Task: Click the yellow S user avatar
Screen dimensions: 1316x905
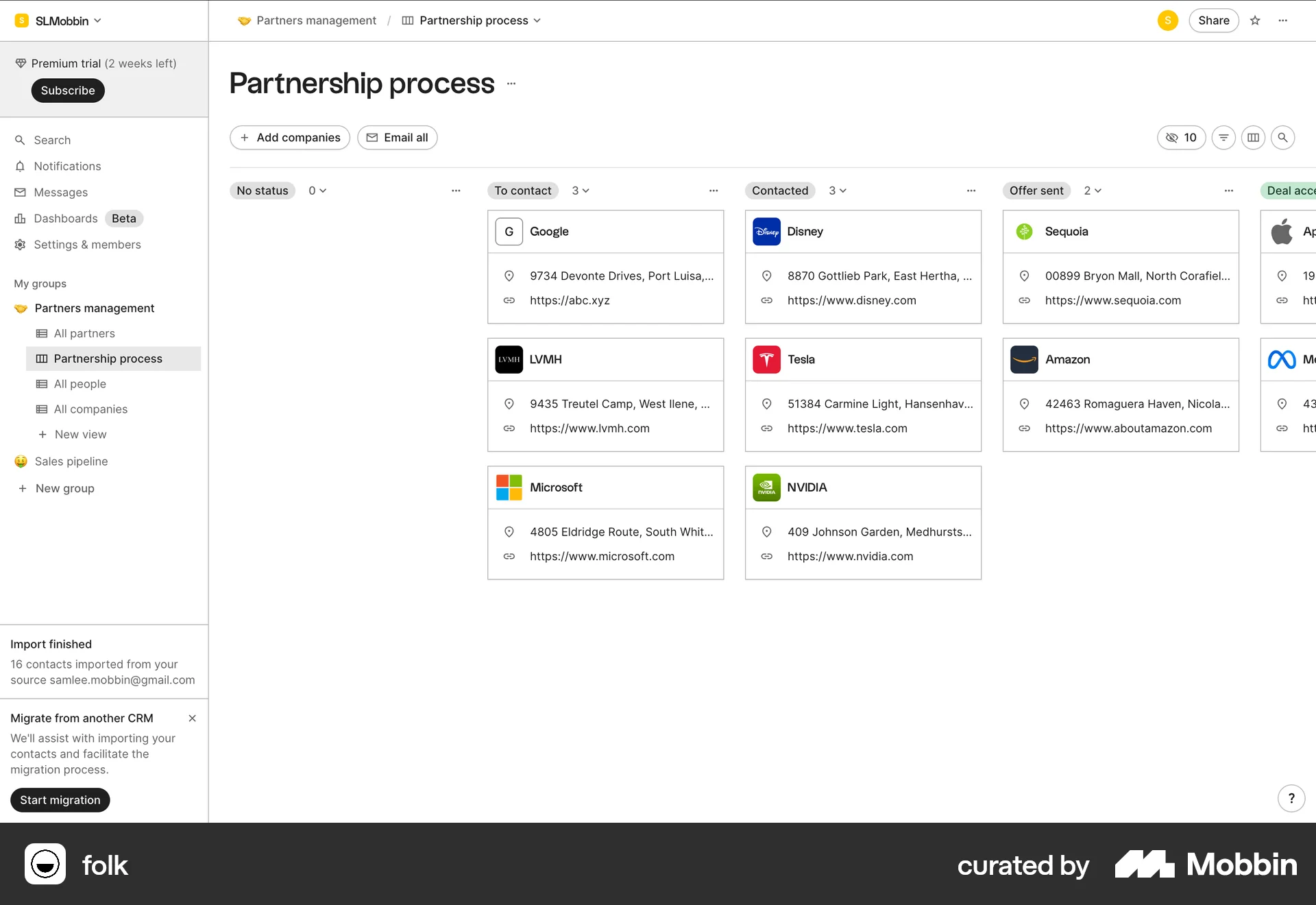Action: click(1167, 21)
